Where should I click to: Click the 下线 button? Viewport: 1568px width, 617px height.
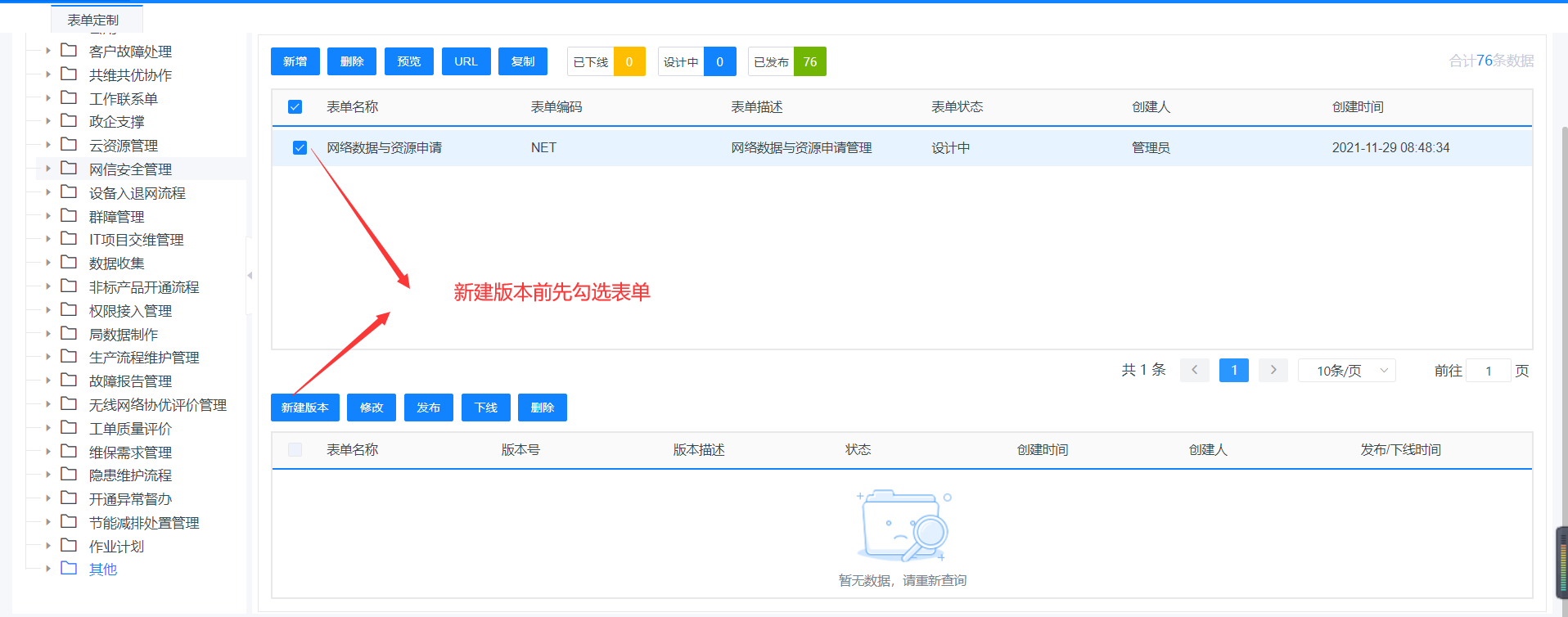tap(486, 408)
